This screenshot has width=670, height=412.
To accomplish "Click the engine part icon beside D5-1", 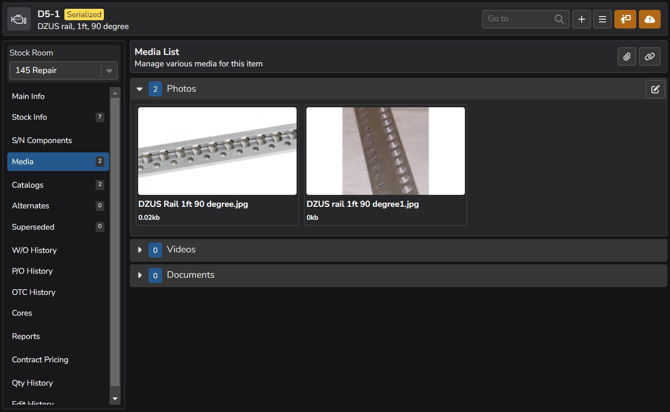I will 19,19.
